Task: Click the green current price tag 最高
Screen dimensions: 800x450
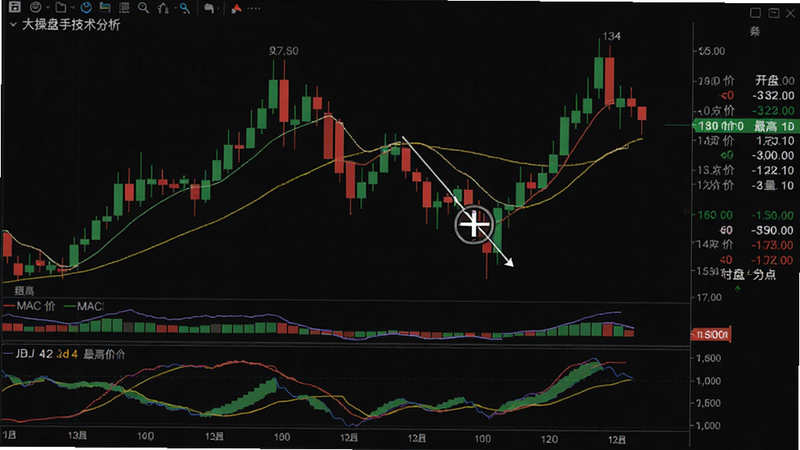Action: point(746,126)
